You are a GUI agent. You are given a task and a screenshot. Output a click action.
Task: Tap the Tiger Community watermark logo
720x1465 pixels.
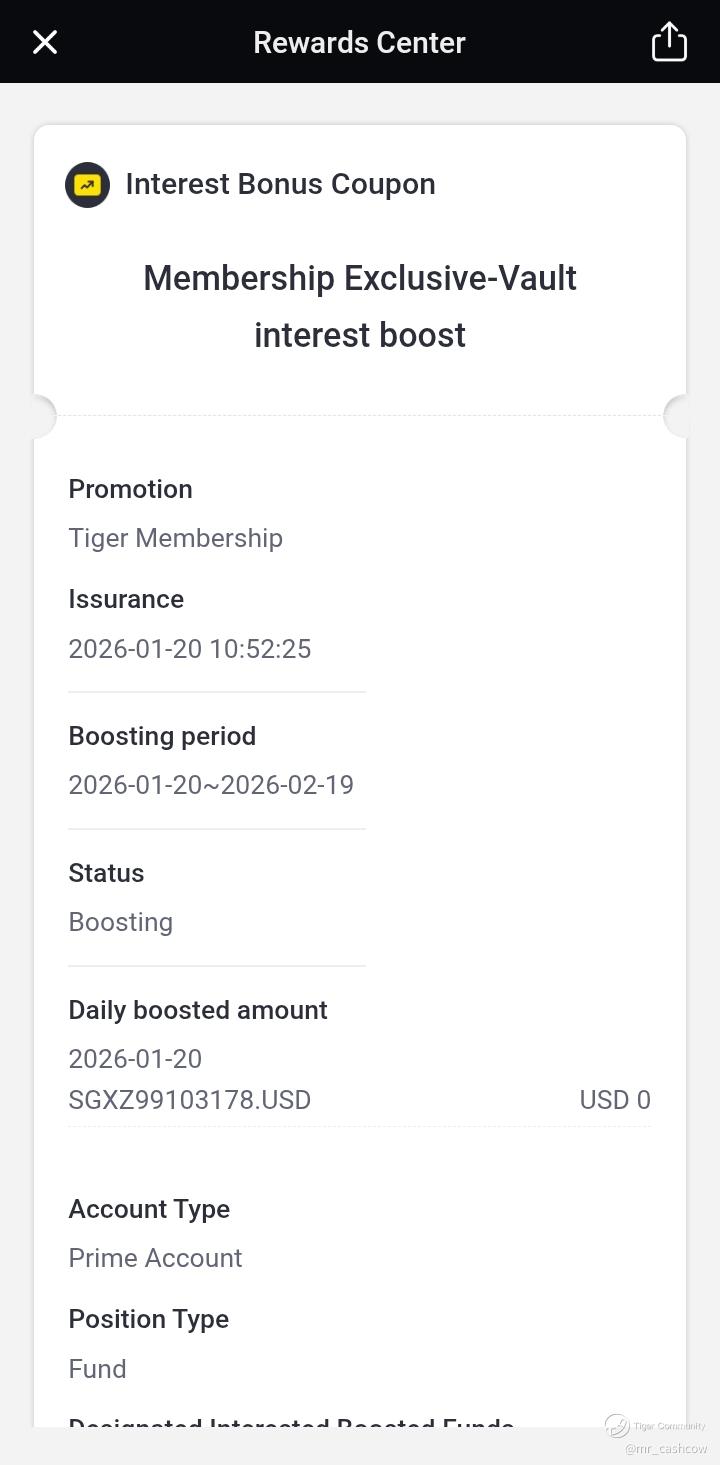point(618,1425)
